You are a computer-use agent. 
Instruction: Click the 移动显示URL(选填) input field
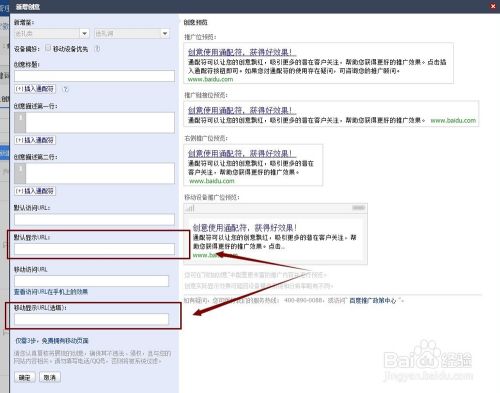pyautogui.click(x=91, y=319)
